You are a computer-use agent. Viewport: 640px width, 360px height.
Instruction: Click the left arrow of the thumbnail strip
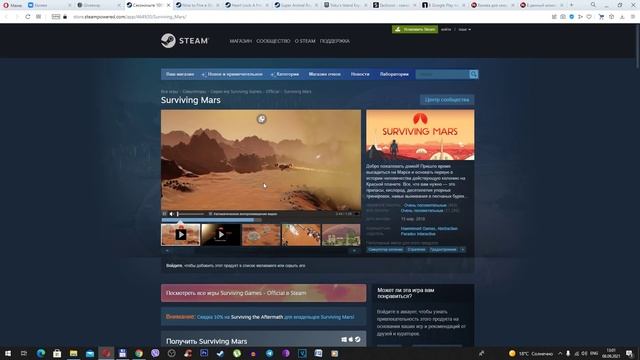167,251
